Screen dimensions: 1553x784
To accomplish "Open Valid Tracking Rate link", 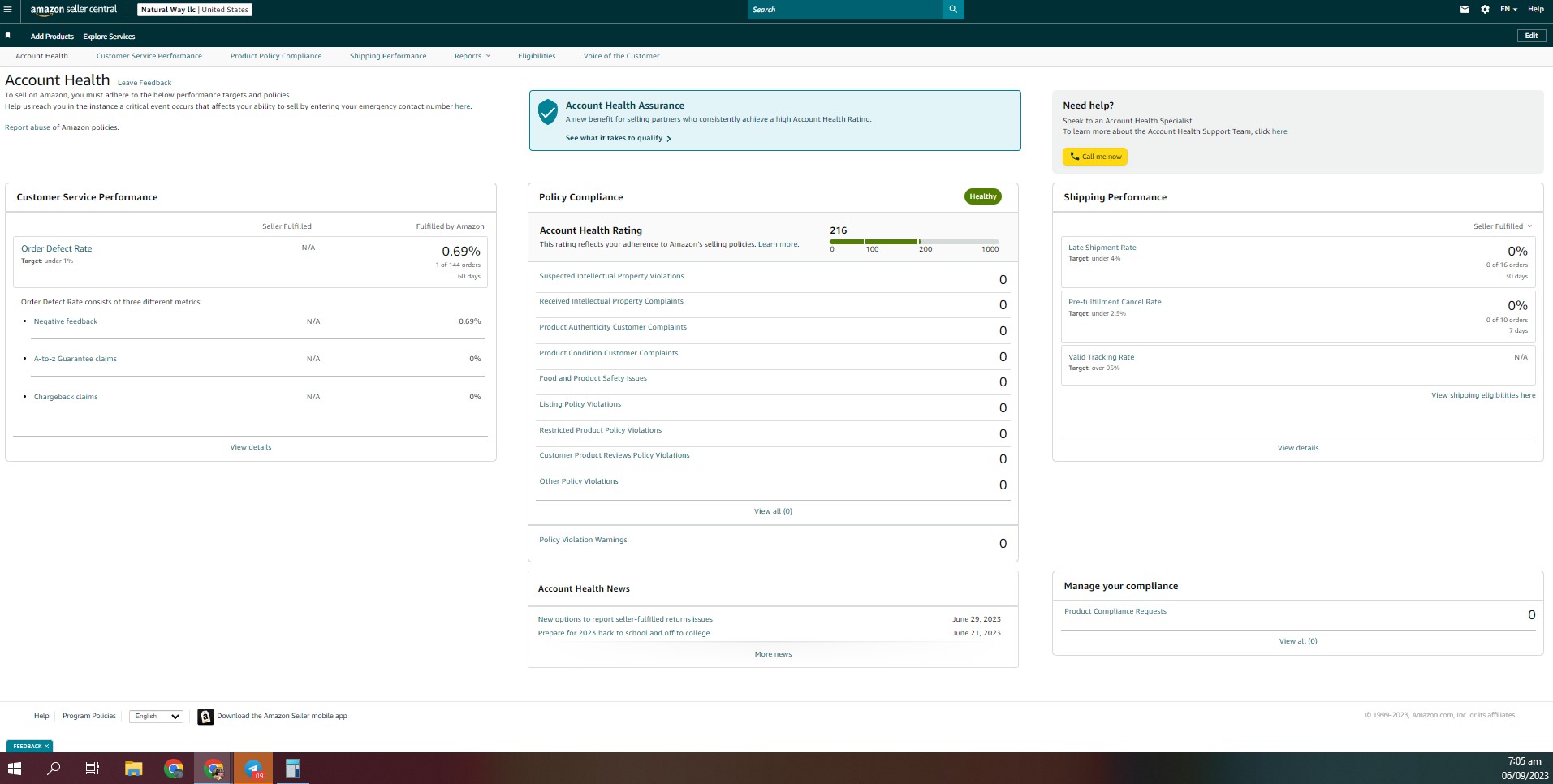I will point(1102,357).
